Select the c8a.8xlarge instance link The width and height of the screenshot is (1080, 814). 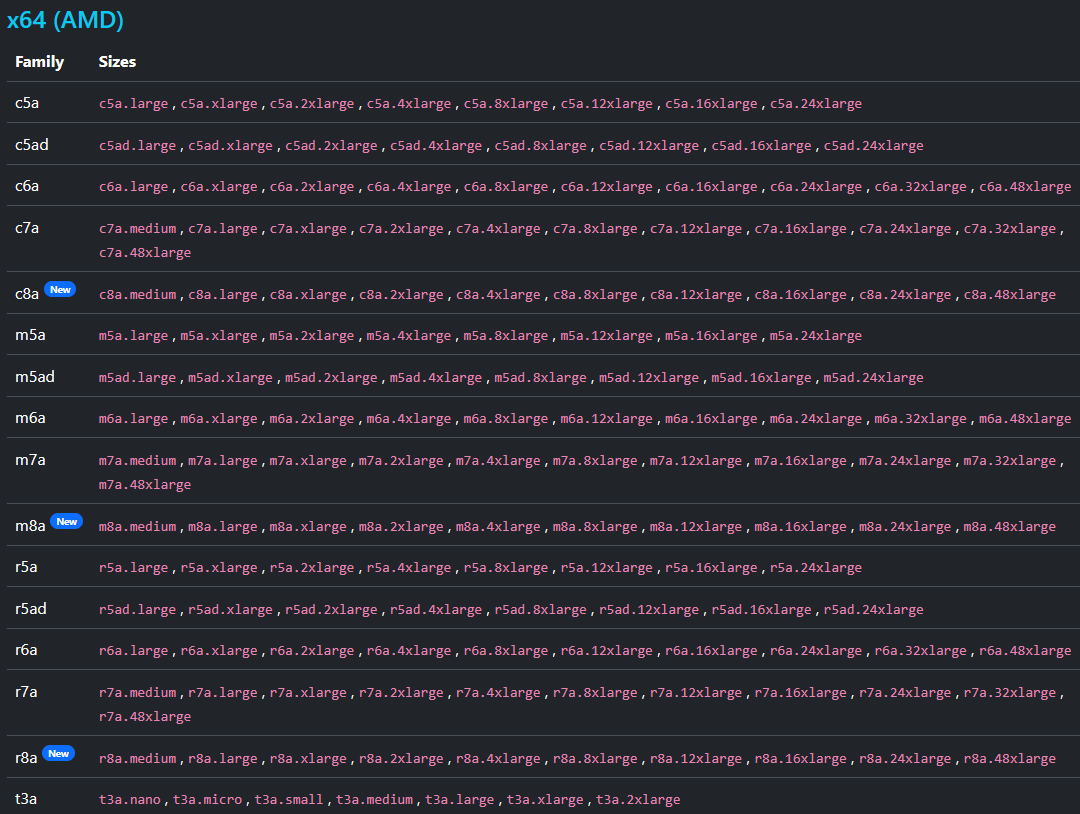(x=594, y=295)
